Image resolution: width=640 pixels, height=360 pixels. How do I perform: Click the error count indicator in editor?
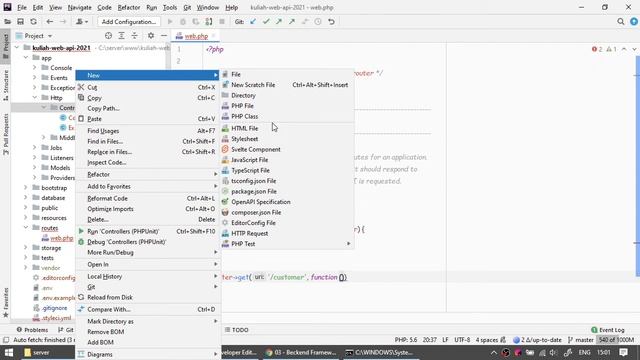click(x=597, y=49)
